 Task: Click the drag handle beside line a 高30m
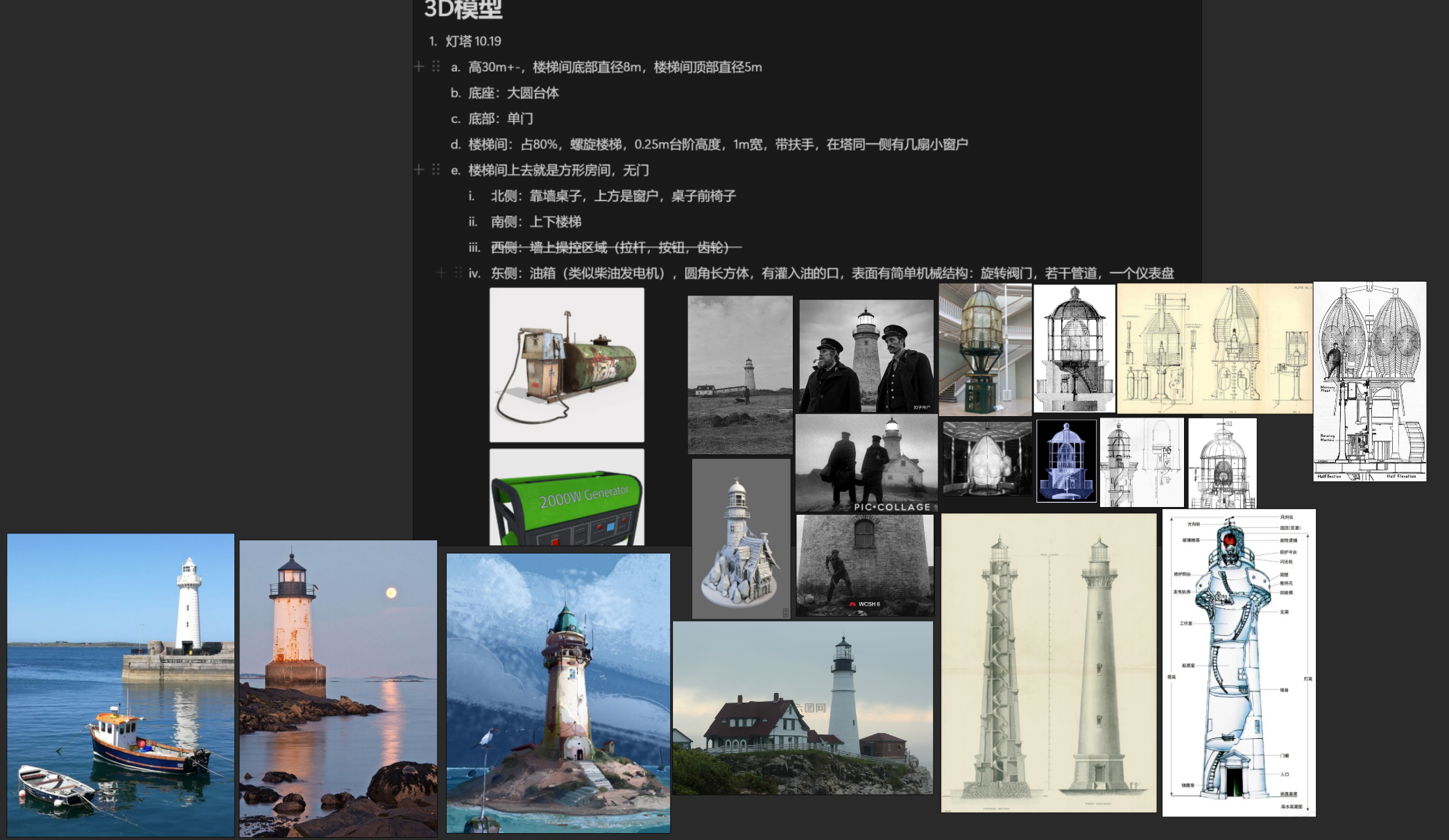coord(436,67)
